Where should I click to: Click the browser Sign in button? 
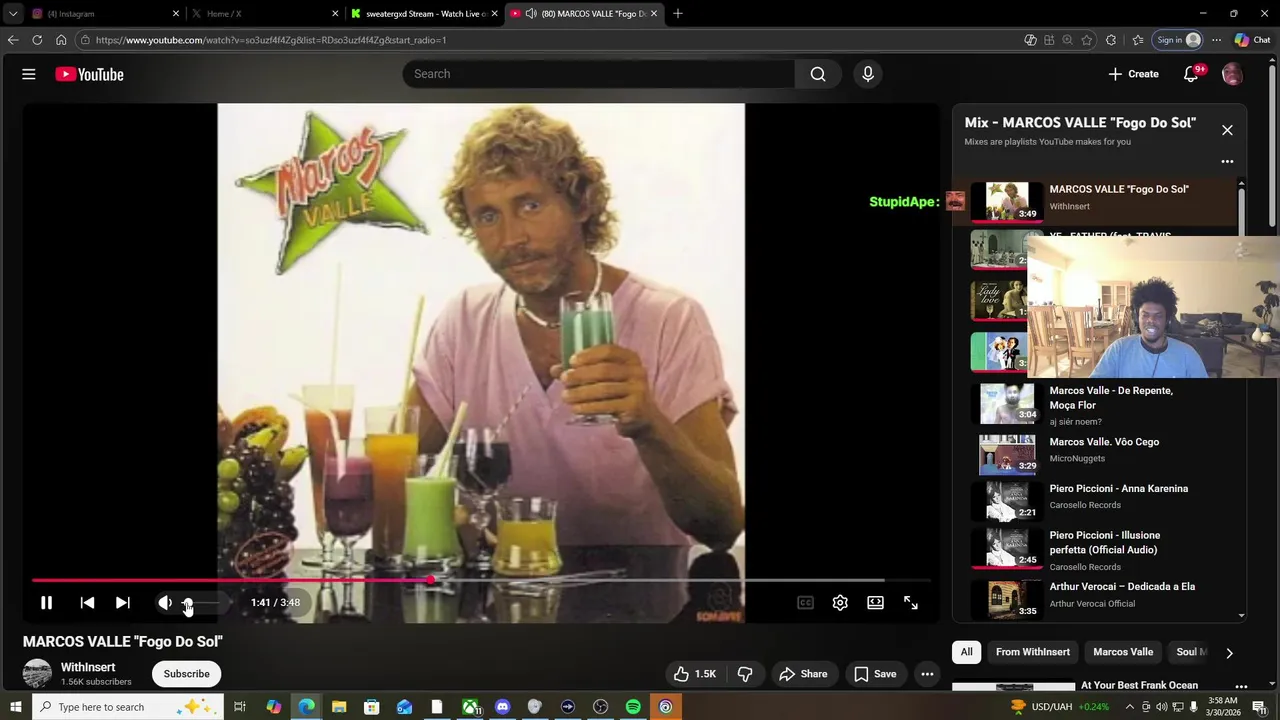pyautogui.click(x=1178, y=40)
